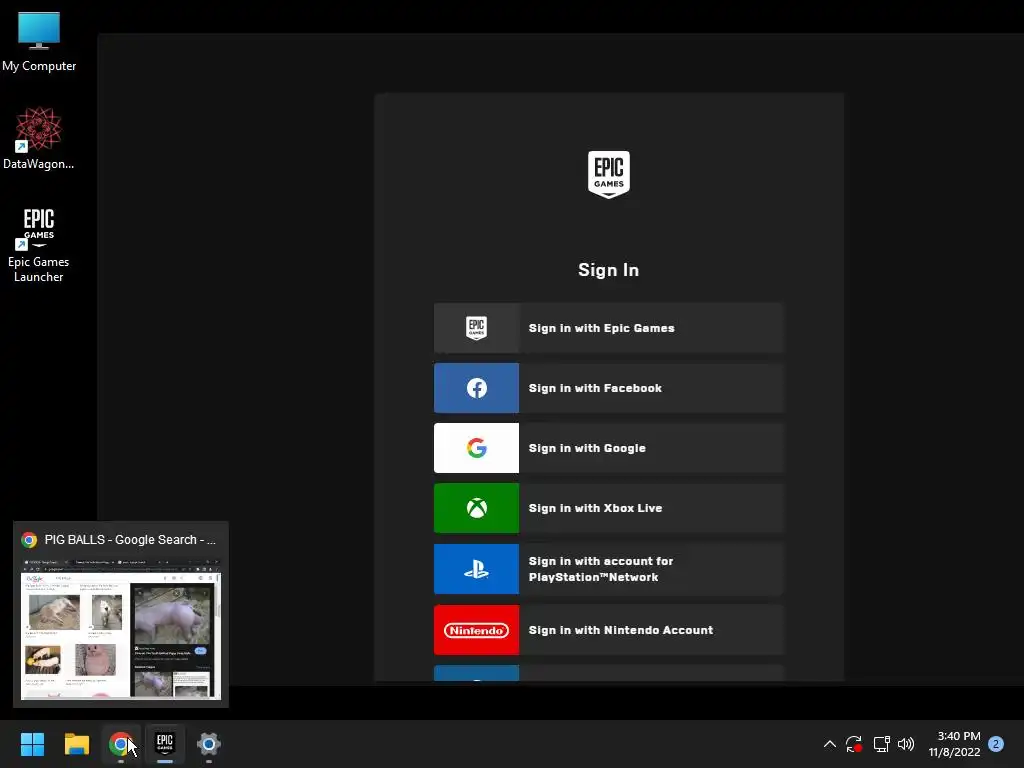1024x768 pixels.
Task: Sign in with Google
Action: click(x=608, y=448)
